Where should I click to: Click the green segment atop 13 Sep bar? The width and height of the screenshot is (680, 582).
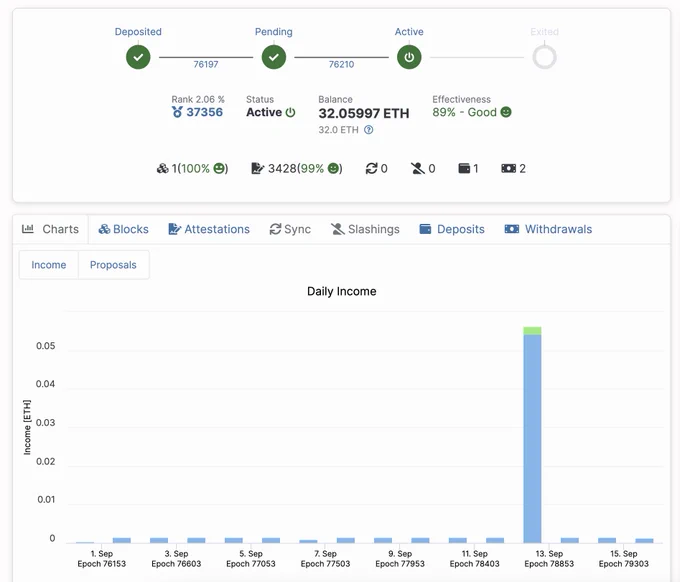pyautogui.click(x=532, y=330)
